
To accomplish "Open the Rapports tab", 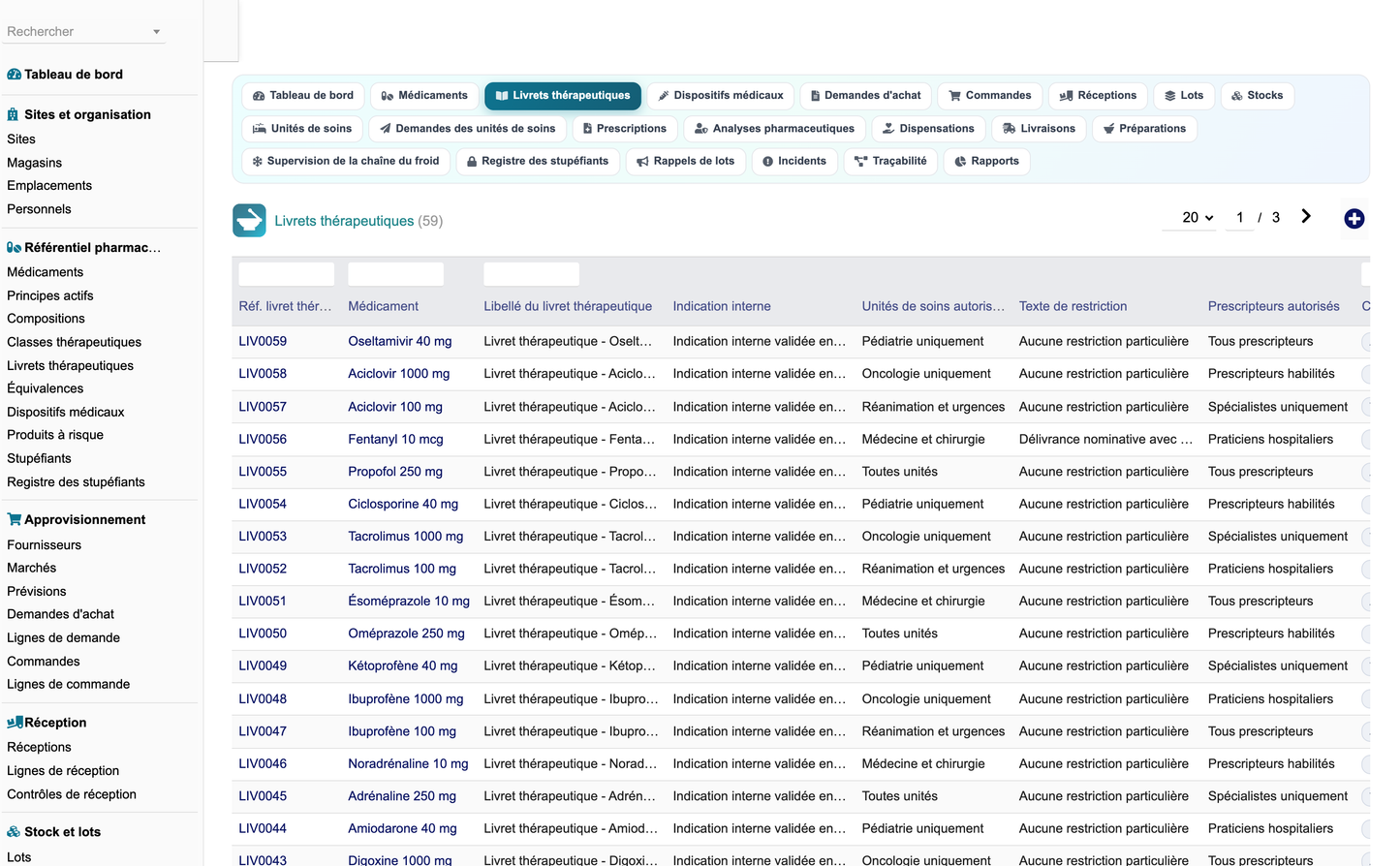I will tap(987, 162).
